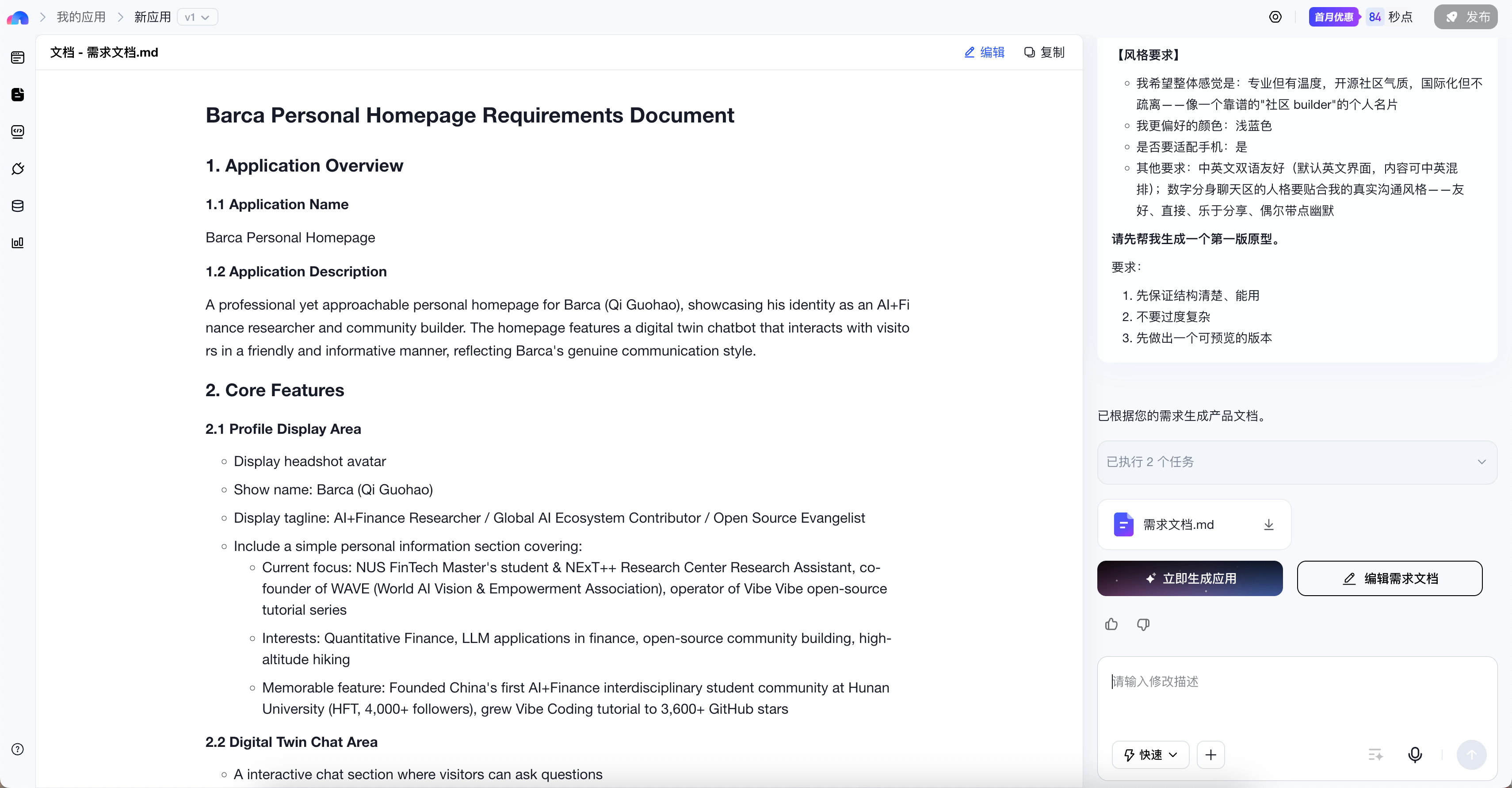Open the analytics chart sidebar icon
This screenshot has width=1512, height=788.
point(18,243)
